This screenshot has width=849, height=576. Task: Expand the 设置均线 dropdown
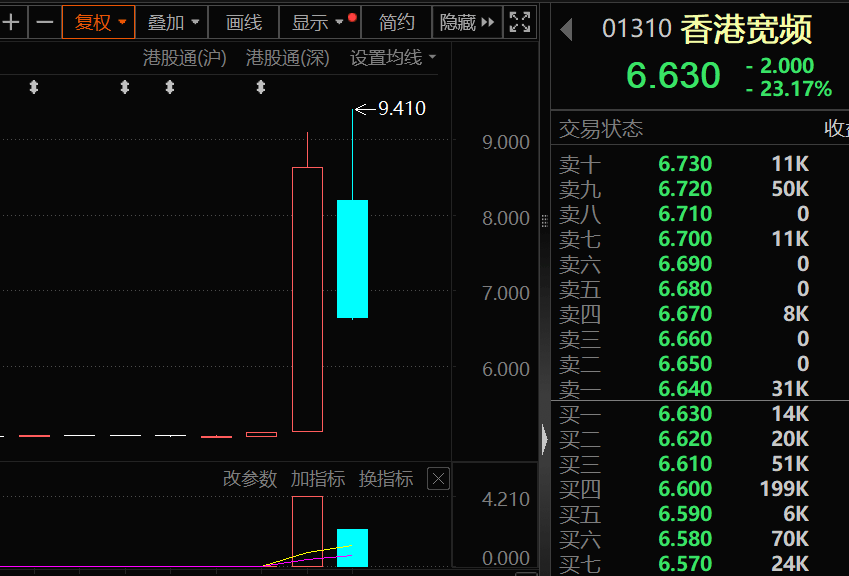point(393,58)
